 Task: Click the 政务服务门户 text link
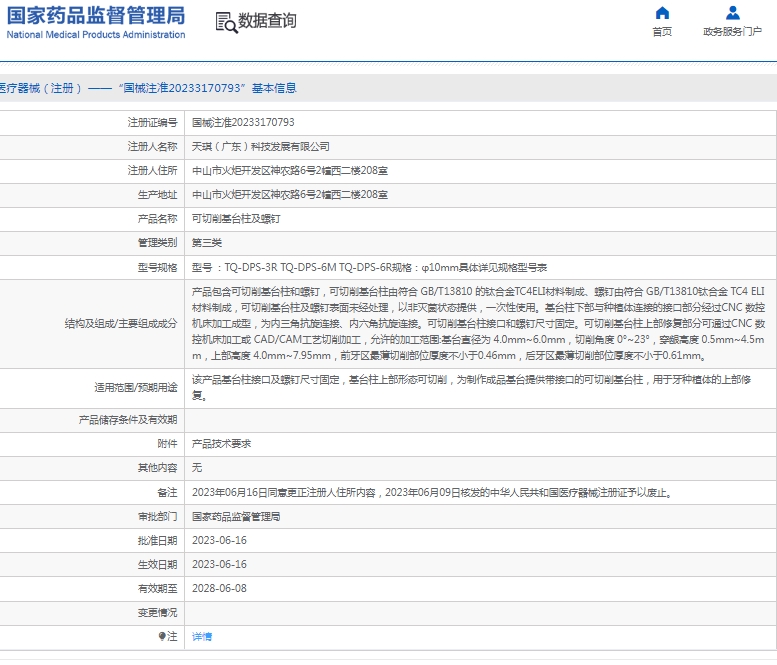click(x=732, y=32)
